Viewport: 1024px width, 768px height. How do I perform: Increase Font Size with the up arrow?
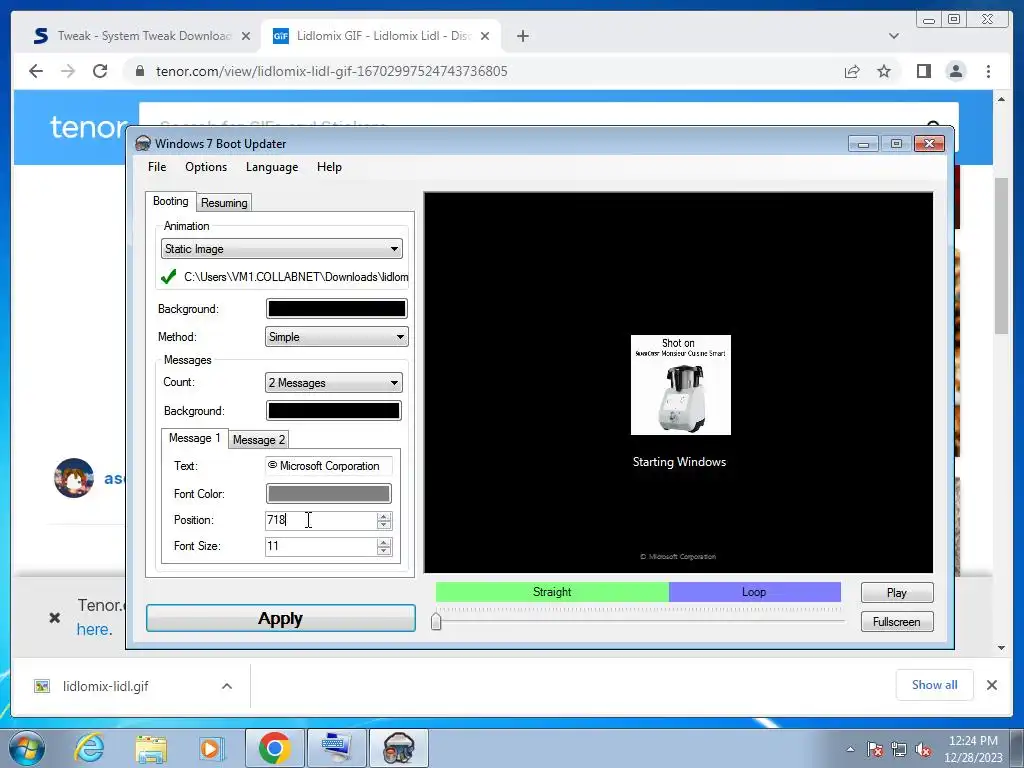[384, 542]
